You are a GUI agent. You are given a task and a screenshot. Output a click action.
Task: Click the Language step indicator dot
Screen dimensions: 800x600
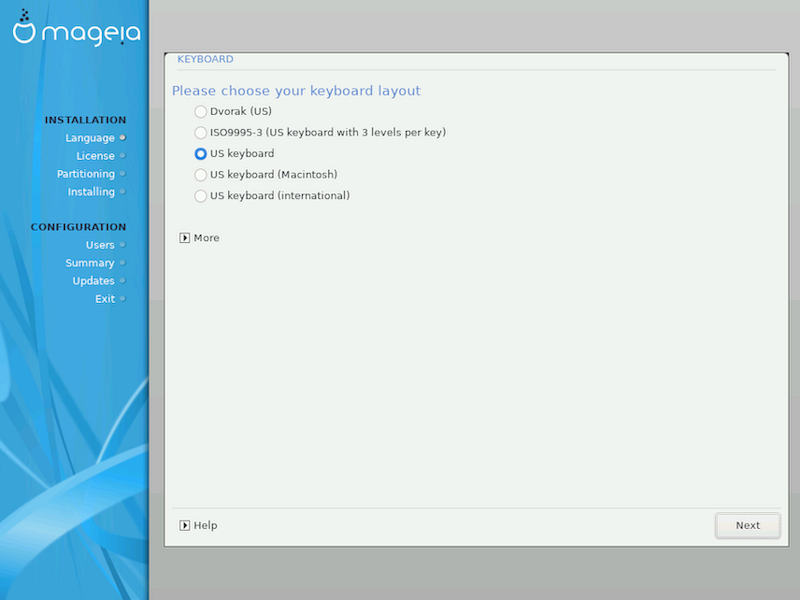tap(122, 138)
